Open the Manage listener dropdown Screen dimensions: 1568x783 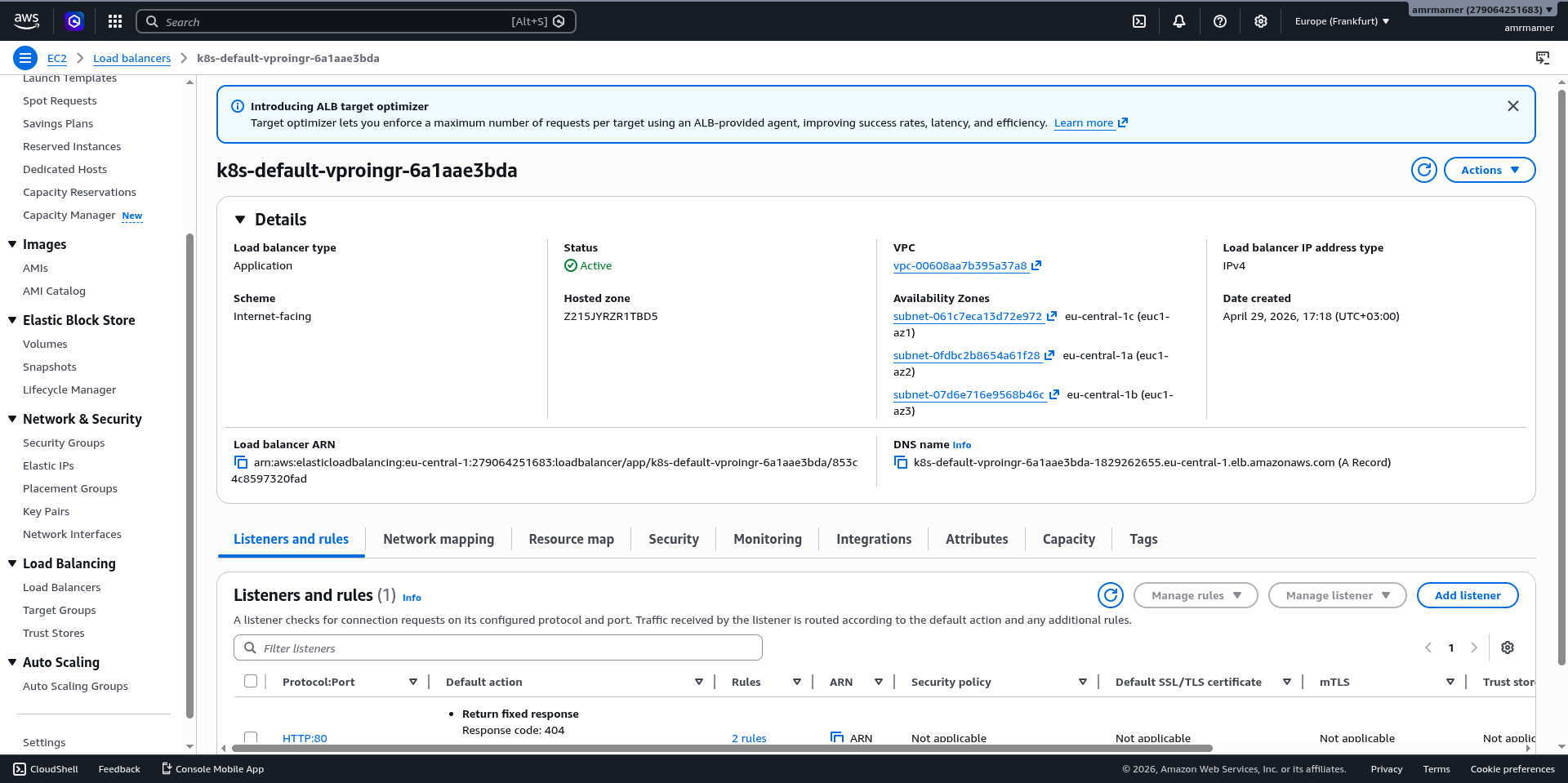[x=1337, y=595]
